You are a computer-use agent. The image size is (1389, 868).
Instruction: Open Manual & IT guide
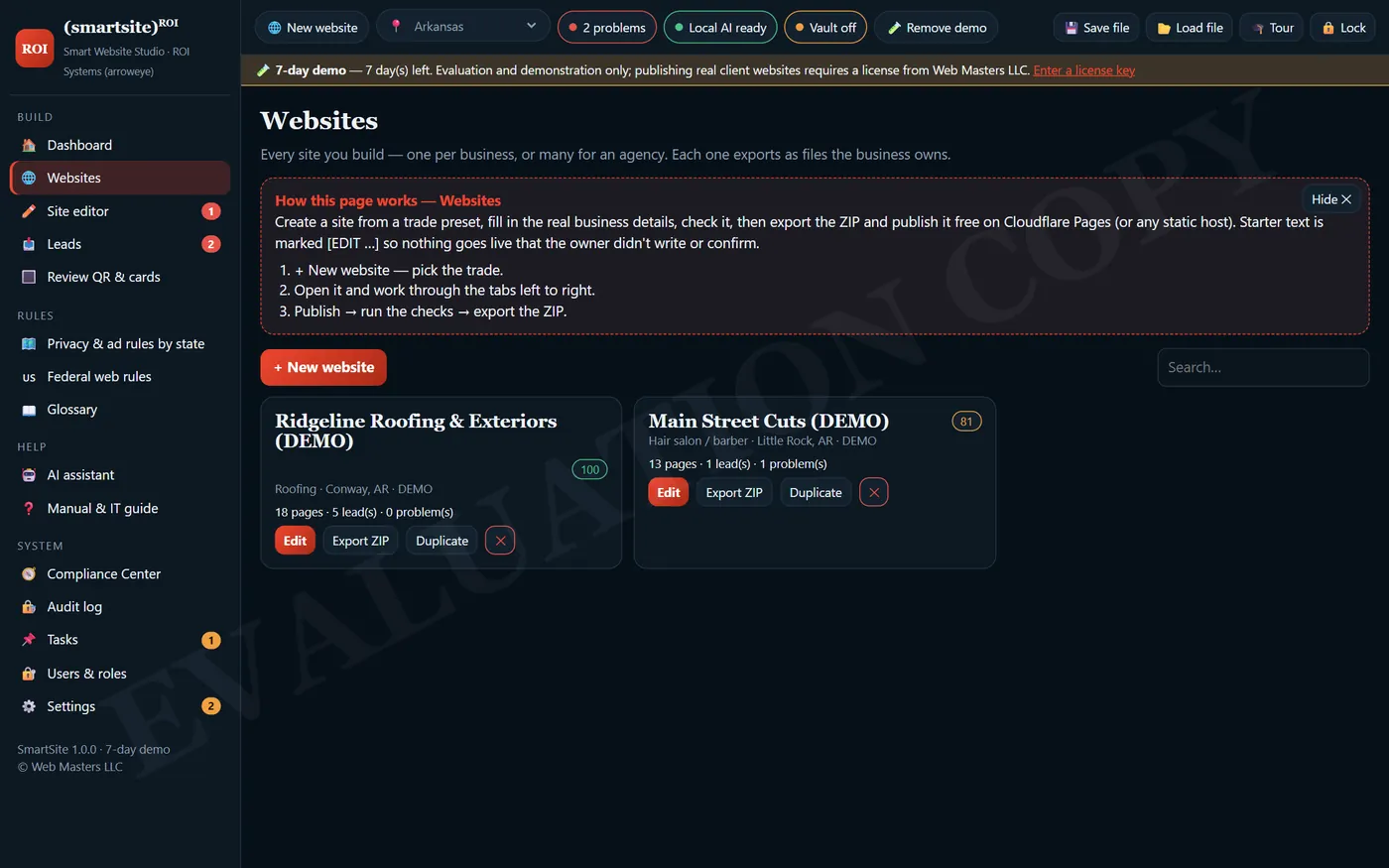point(120,508)
